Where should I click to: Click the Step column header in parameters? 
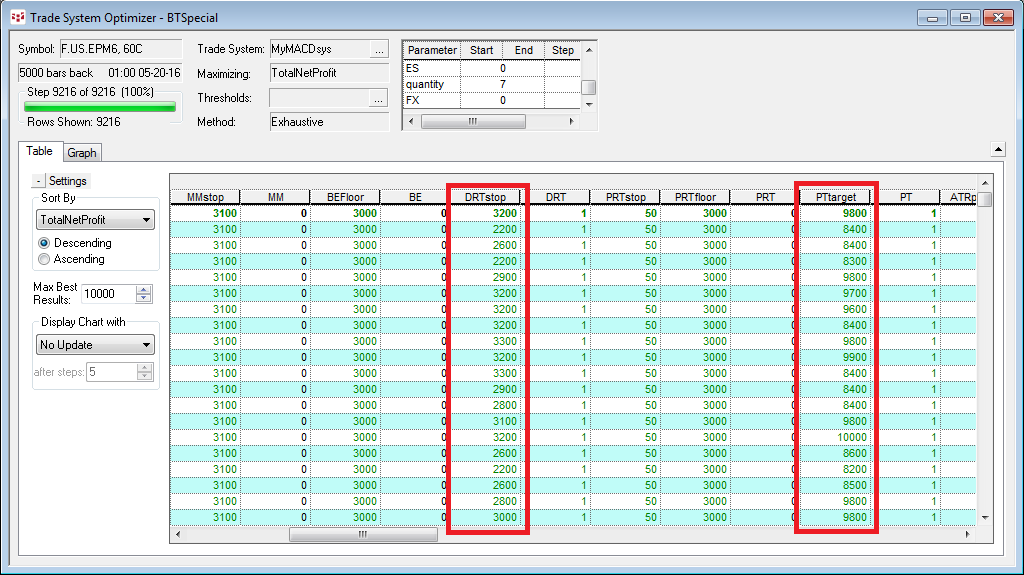[x=563, y=50]
